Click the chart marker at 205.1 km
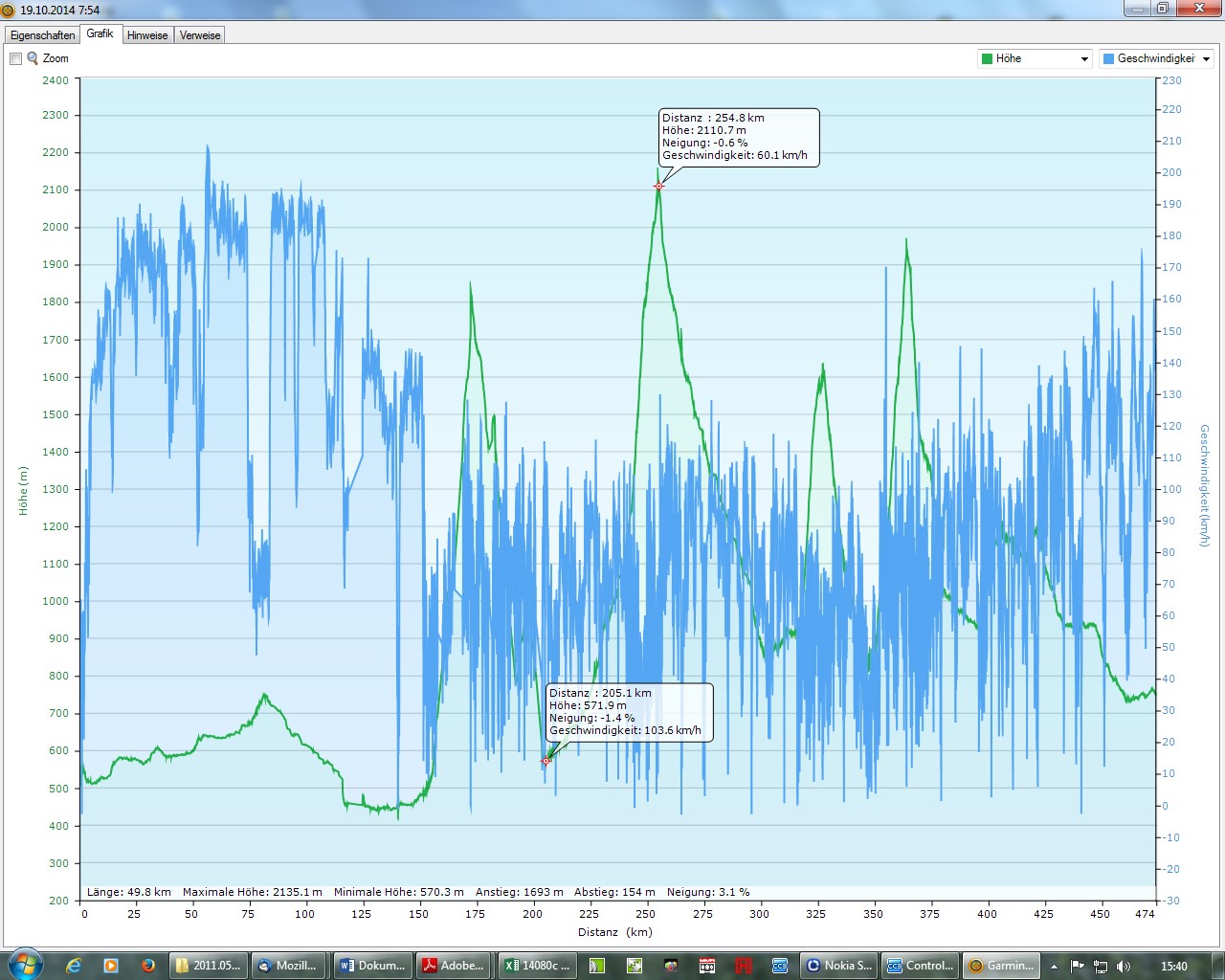 click(546, 761)
